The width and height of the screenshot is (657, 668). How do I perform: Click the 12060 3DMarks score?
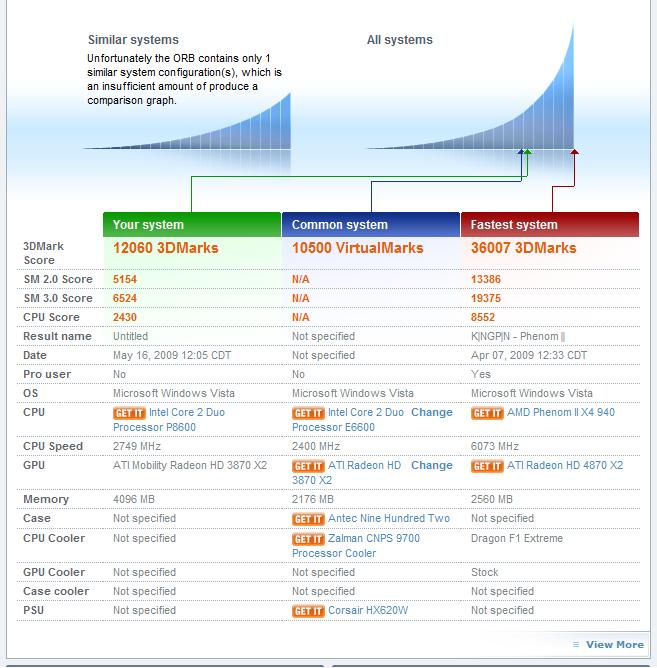[165, 248]
